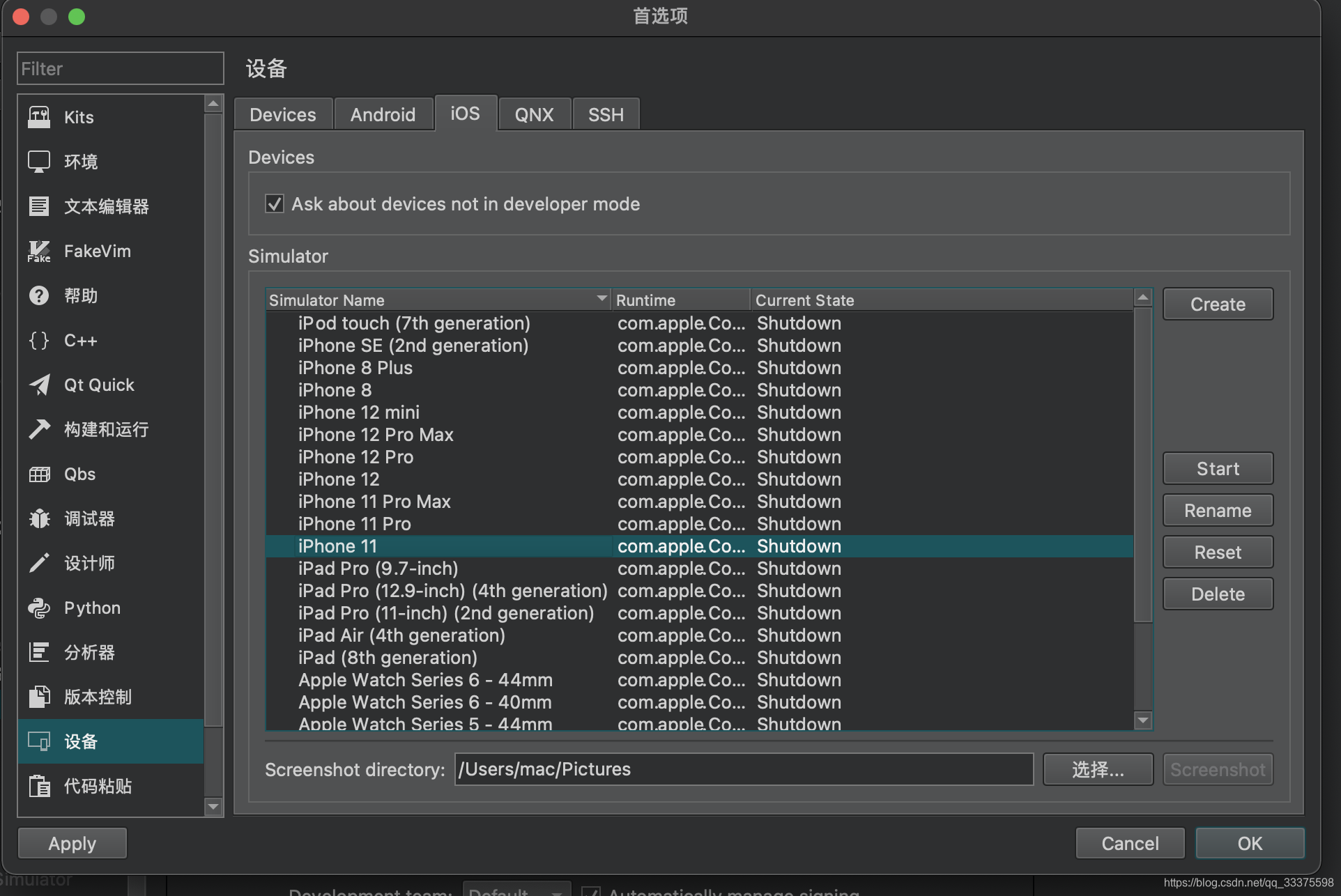1341x896 pixels.
Task: Open the 文本编辑器 icon in sidebar
Action: [x=39, y=206]
